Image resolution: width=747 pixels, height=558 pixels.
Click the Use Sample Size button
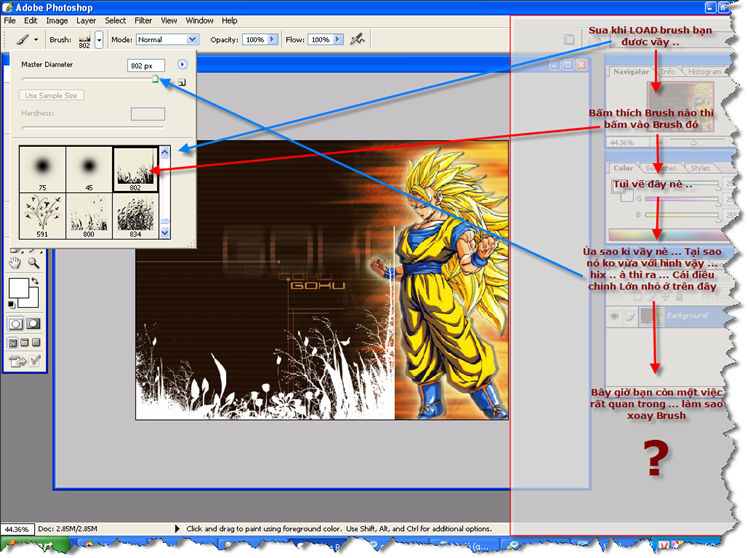51,95
